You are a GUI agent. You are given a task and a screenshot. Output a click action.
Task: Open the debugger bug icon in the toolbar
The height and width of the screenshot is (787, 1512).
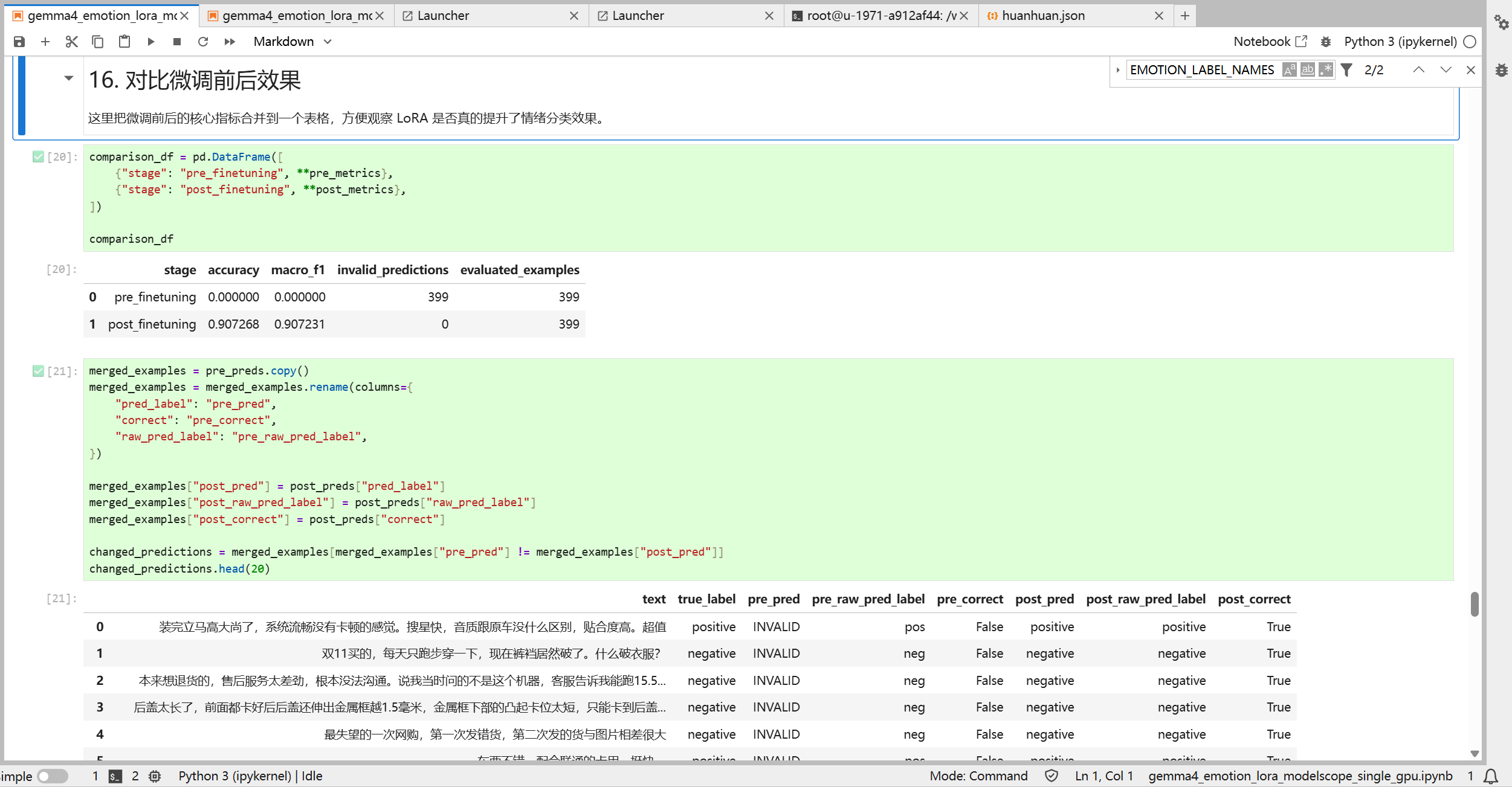point(1326,42)
